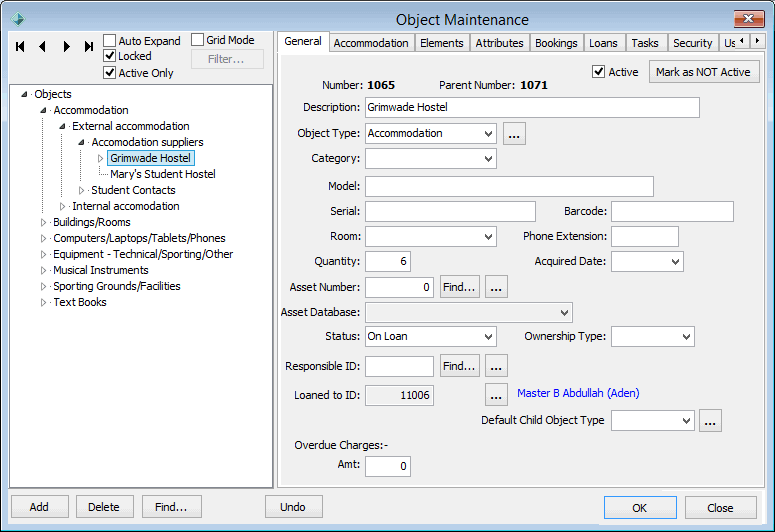Uncheck the Active checkbox
This screenshot has width=775, height=532.
coord(599,72)
